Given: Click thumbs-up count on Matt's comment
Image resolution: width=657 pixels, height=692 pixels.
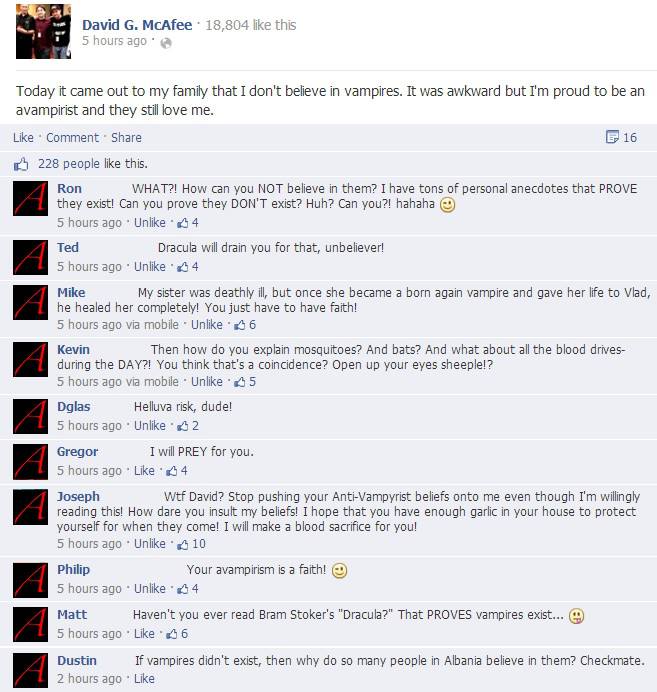Looking at the screenshot, I should 177,634.
